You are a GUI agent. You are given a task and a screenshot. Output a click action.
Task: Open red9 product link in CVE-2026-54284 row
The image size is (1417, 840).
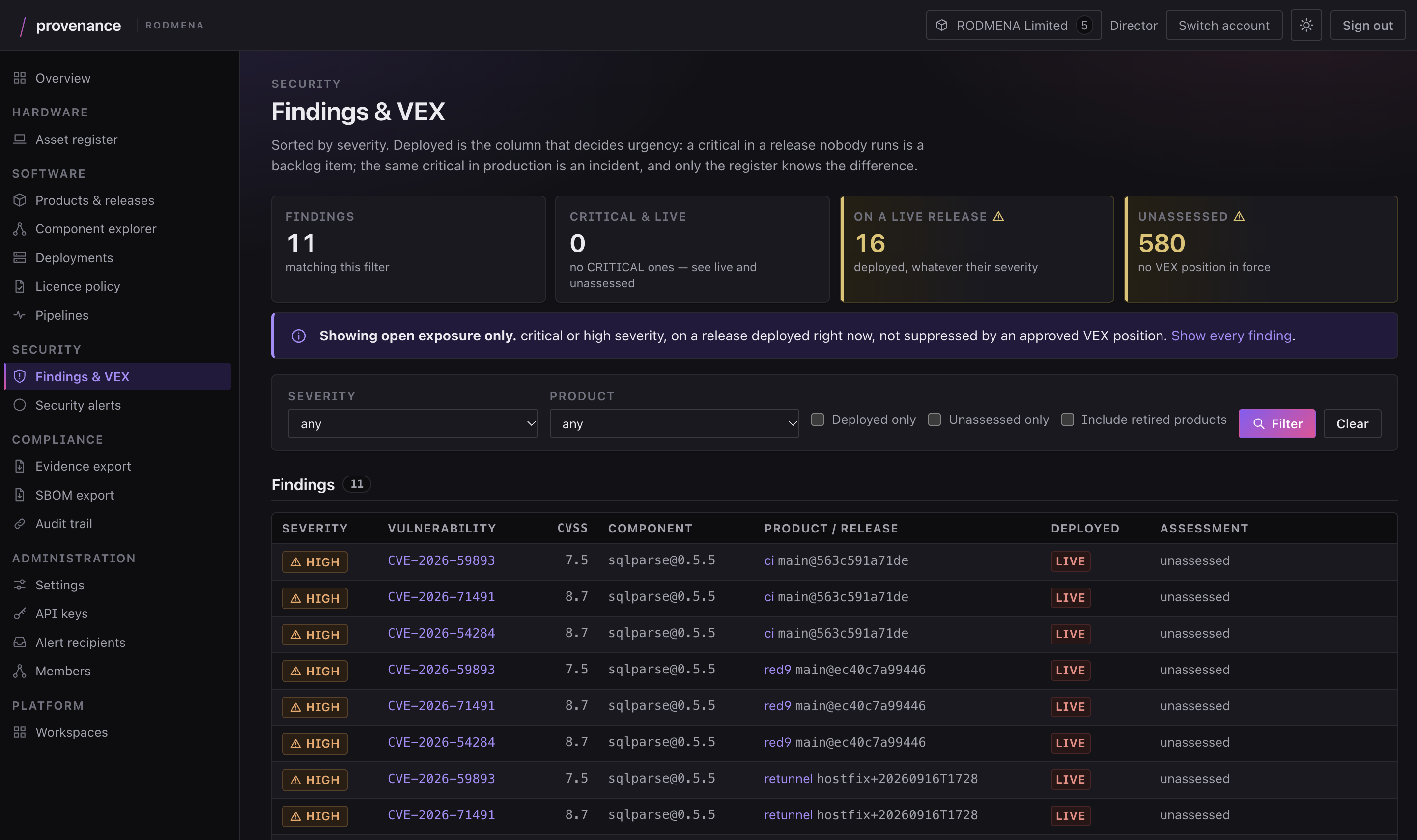pos(777,742)
